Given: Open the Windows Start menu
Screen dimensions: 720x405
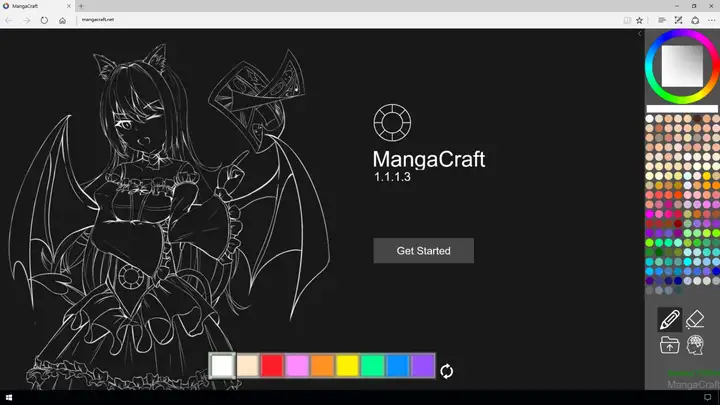Looking at the screenshot, I should pyautogui.click(x=9, y=397).
